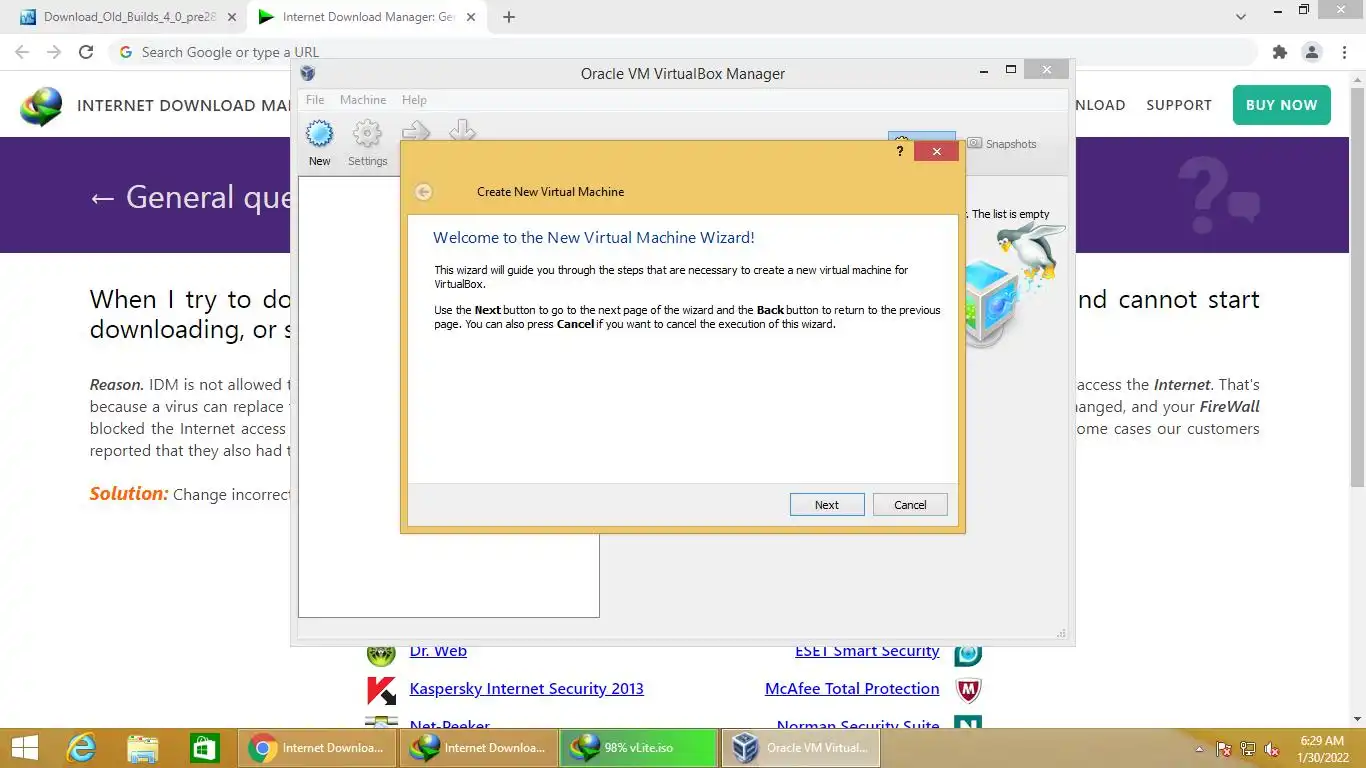Click the McAfee shield icon

968,690
